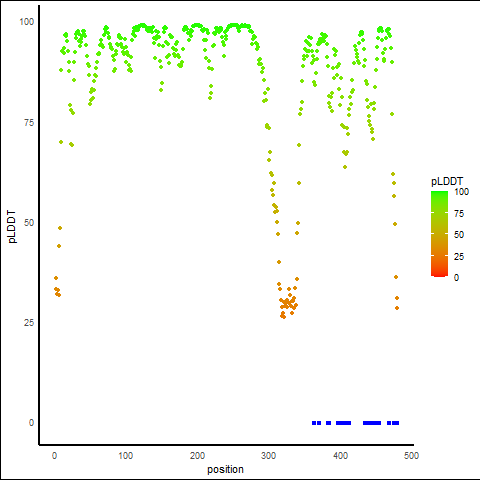Select the x-axis tick label 500
This screenshot has width=480, height=480.
(411, 456)
